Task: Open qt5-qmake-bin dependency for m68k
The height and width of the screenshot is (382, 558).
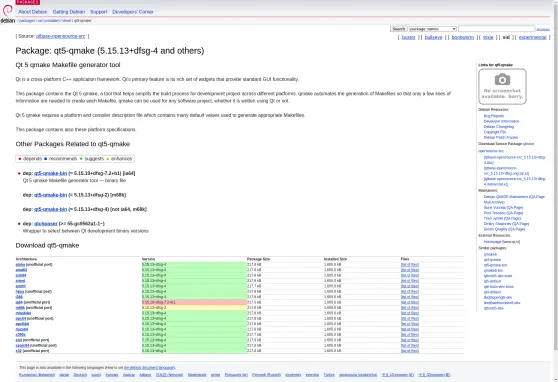Action: [x=51, y=195]
